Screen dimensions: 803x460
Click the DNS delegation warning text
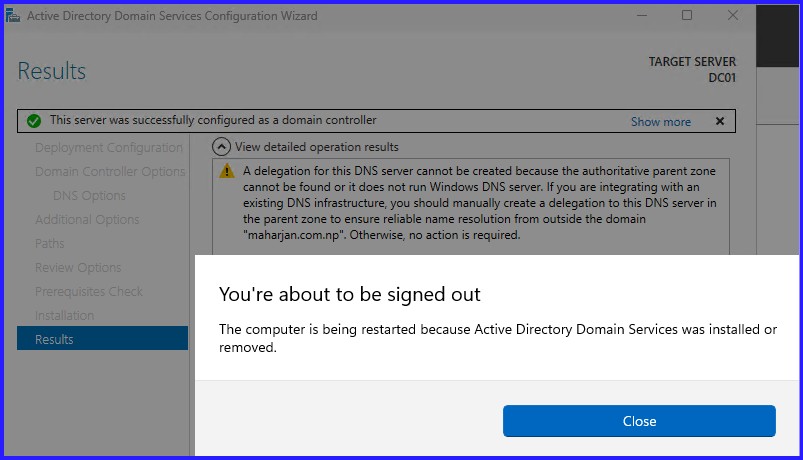coord(479,203)
